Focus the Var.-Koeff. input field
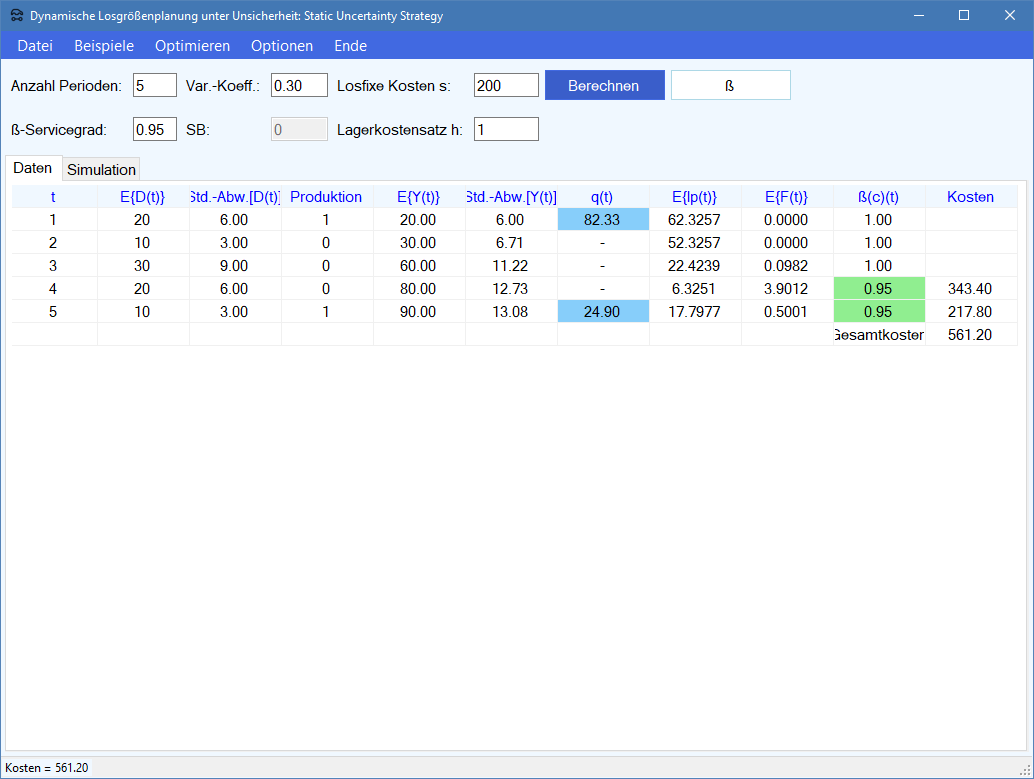This screenshot has width=1034, height=779. point(299,86)
